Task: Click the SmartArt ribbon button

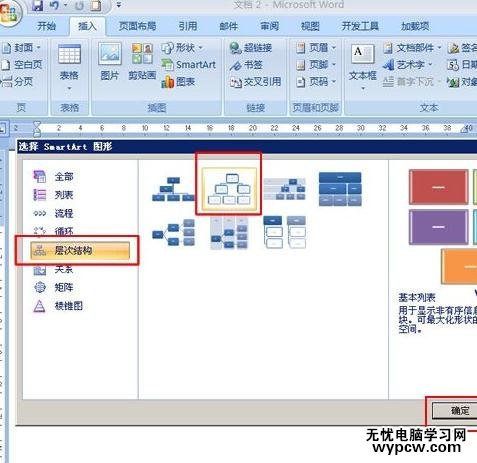Action: click(189, 65)
